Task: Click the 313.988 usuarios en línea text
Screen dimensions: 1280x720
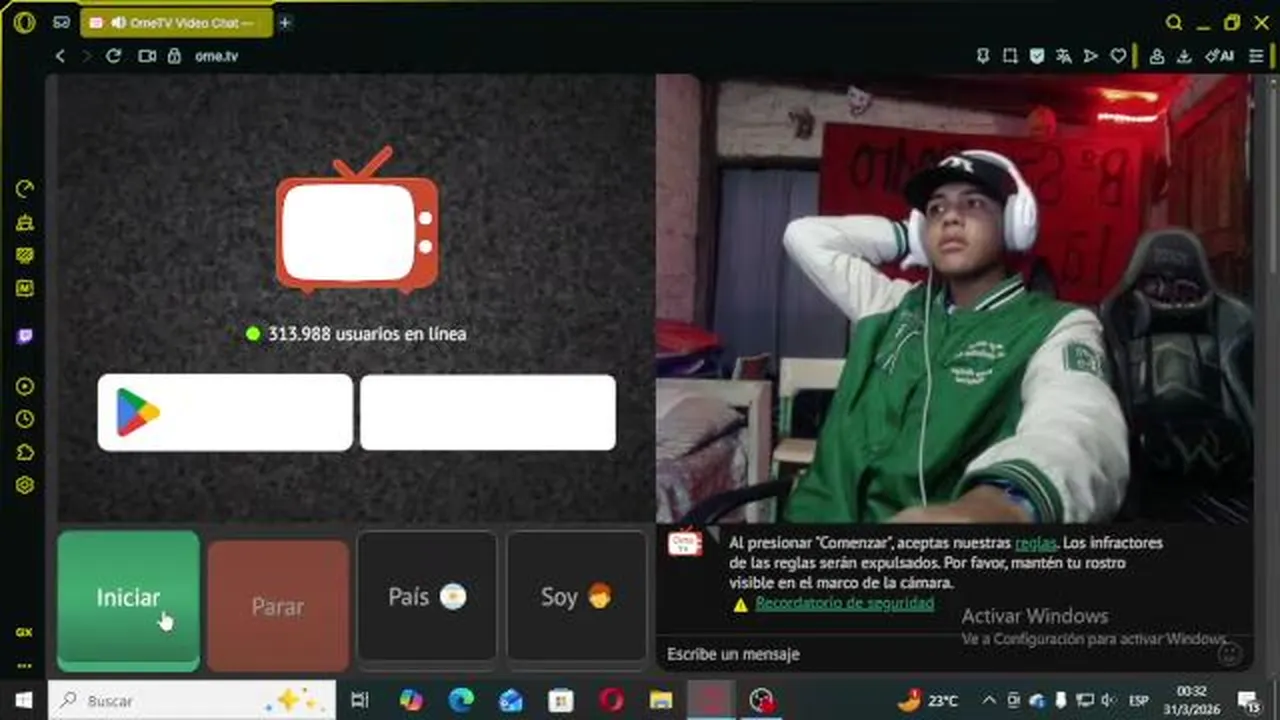Action: coord(367,334)
